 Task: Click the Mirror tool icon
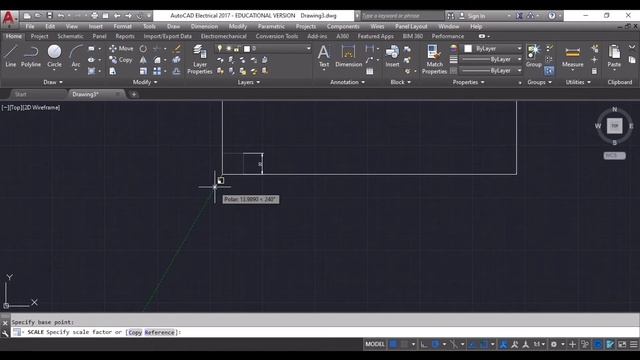[143, 60]
